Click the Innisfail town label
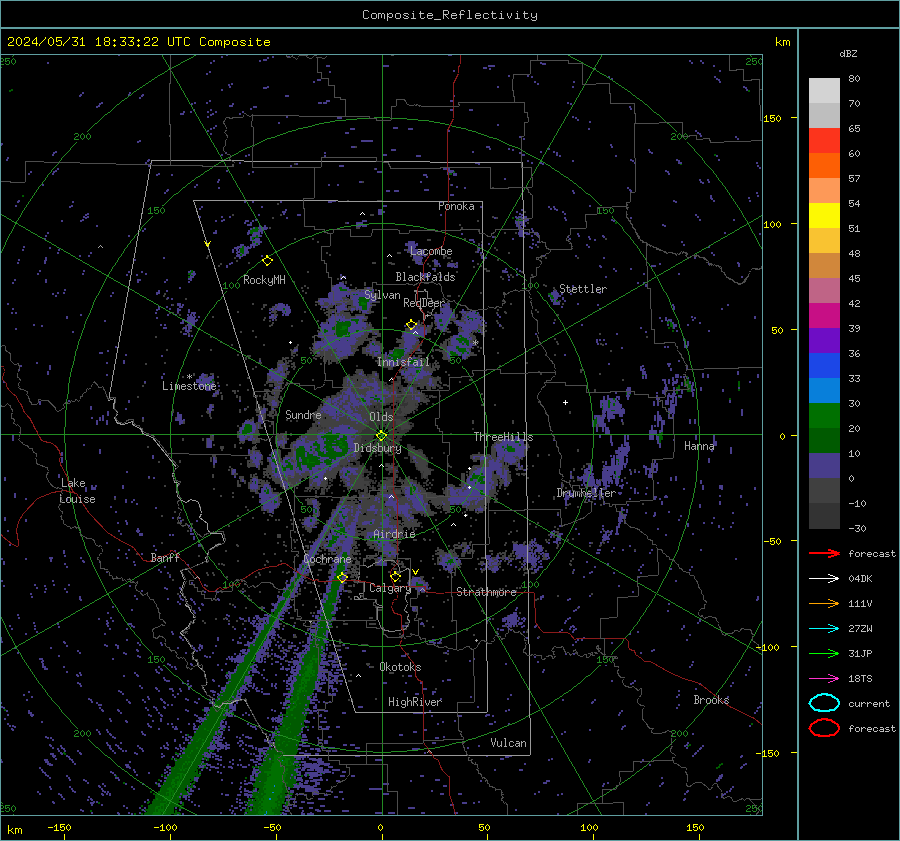 tap(404, 362)
